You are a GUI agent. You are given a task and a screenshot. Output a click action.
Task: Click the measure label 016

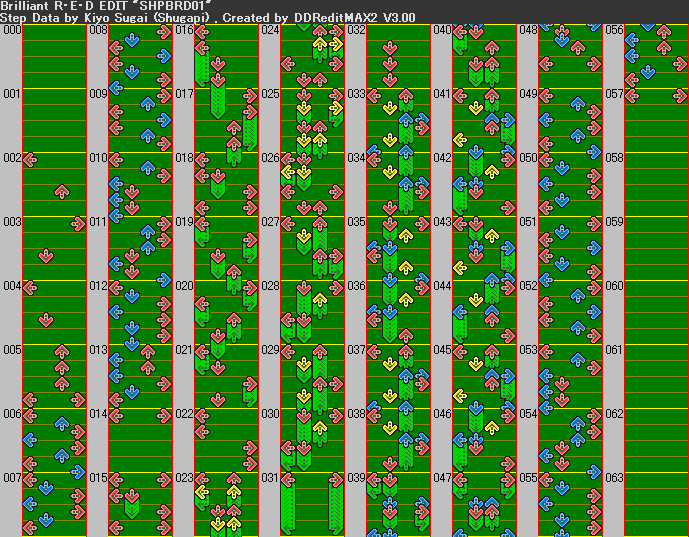184,30
